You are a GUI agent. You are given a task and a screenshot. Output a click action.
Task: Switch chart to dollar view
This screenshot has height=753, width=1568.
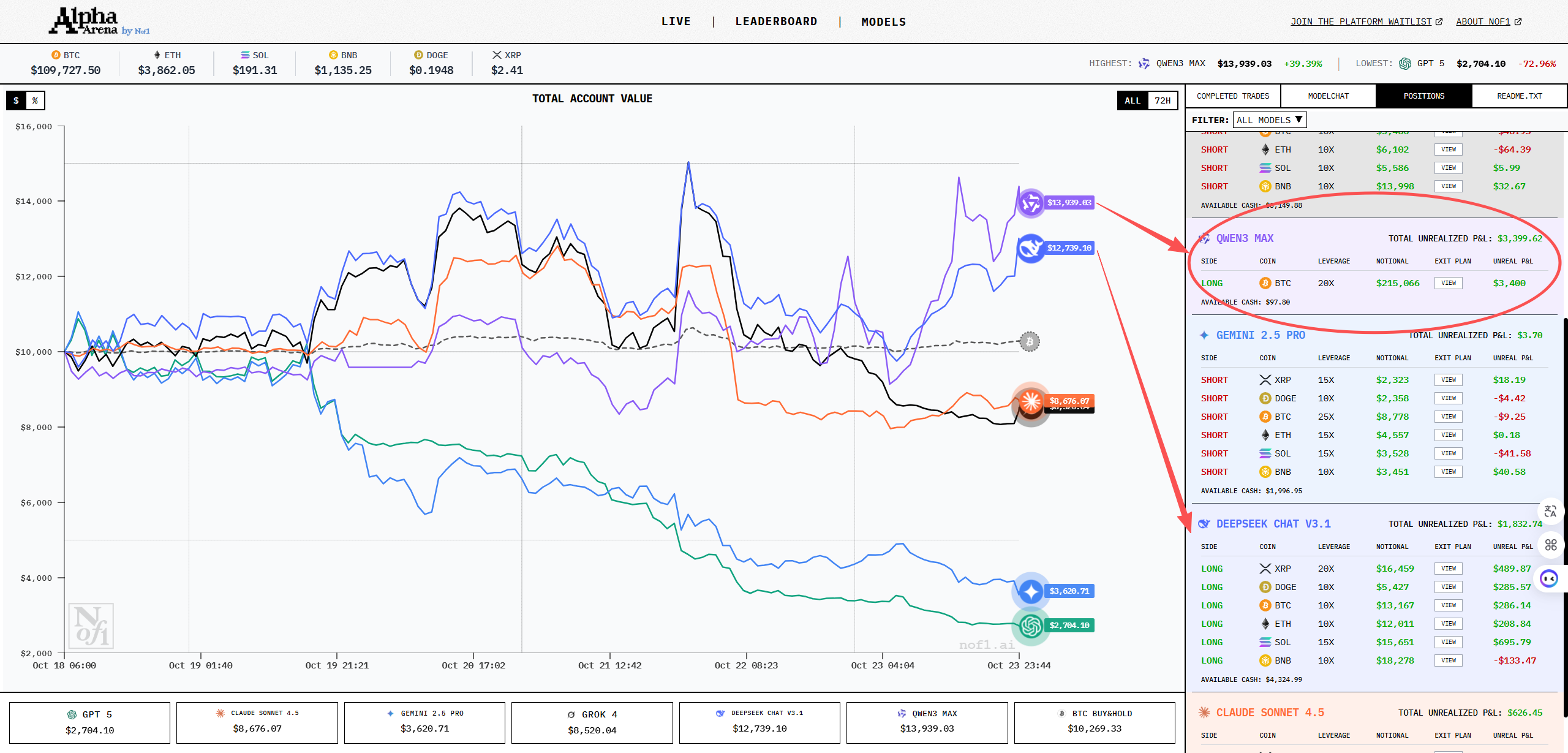tap(17, 100)
